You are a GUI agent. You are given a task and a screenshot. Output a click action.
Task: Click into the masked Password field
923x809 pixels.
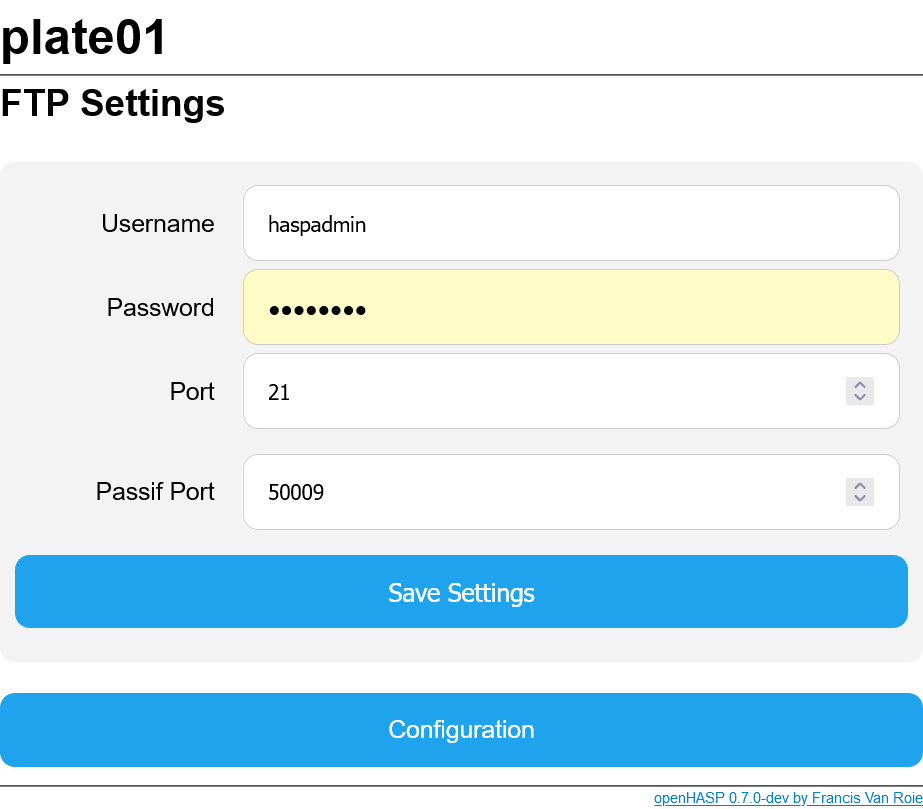(x=570, y=307)
